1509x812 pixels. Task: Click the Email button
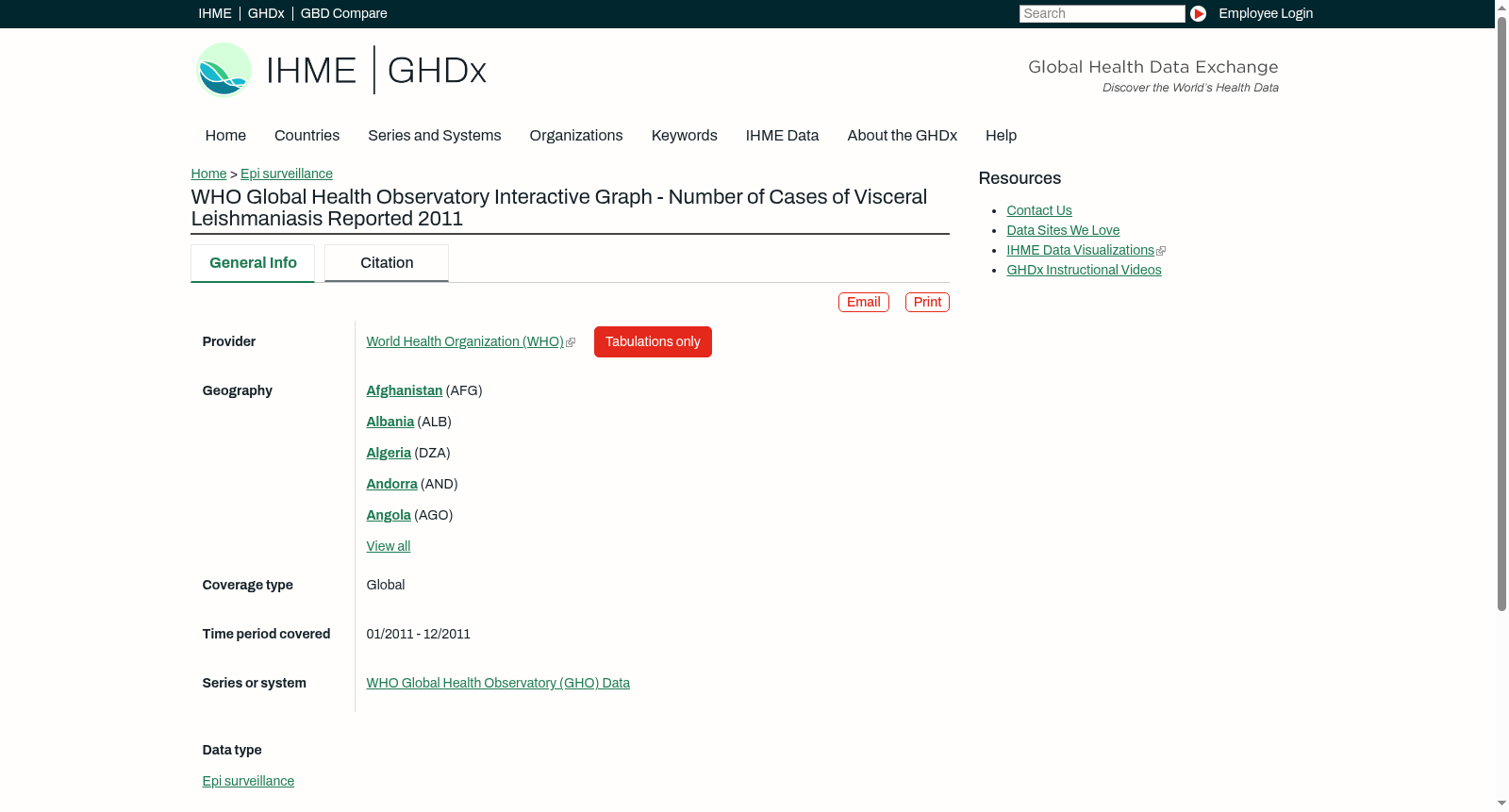(x=864, y=302)
